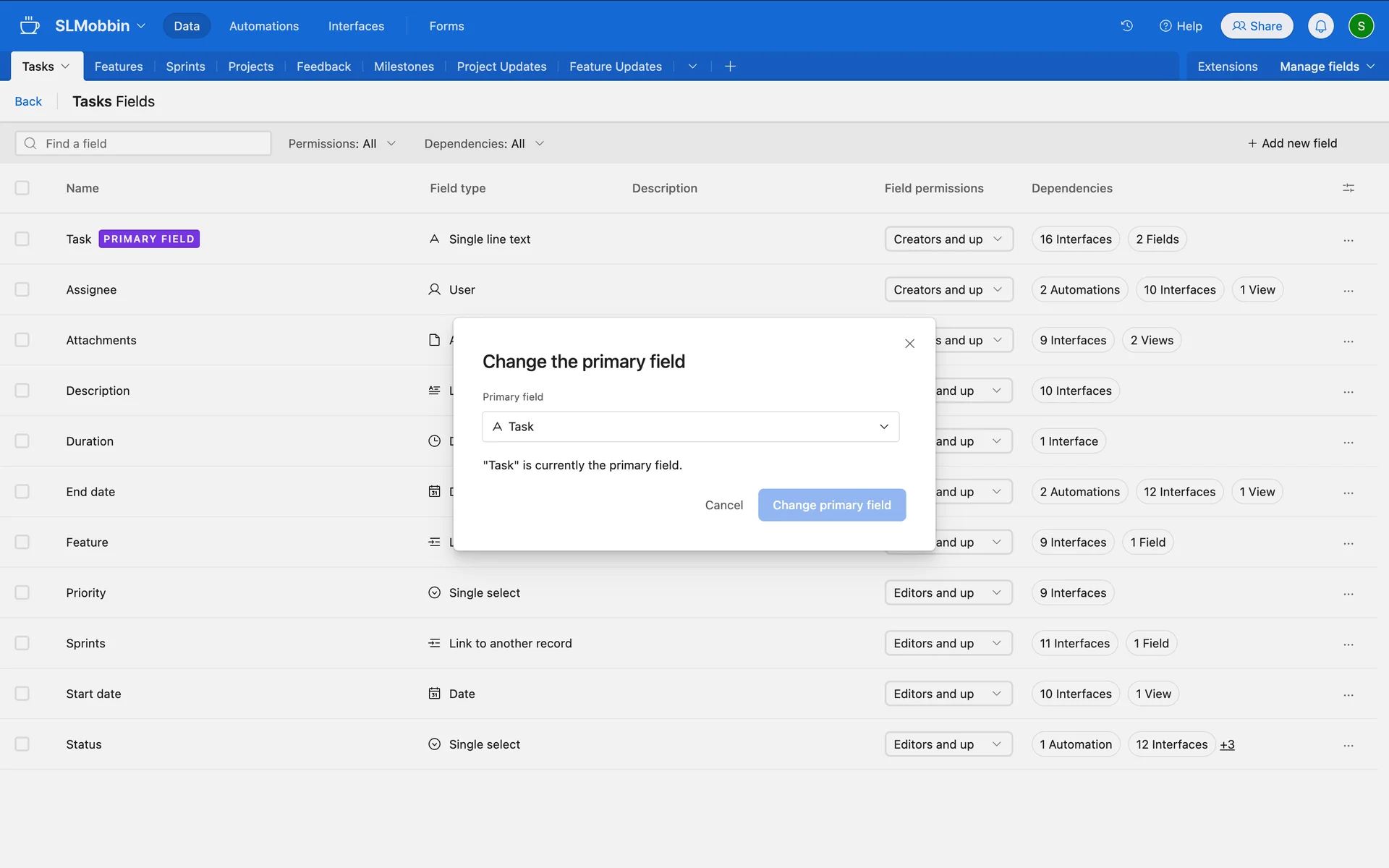Toggle the select all fields checkbox

tap(22, 188)
